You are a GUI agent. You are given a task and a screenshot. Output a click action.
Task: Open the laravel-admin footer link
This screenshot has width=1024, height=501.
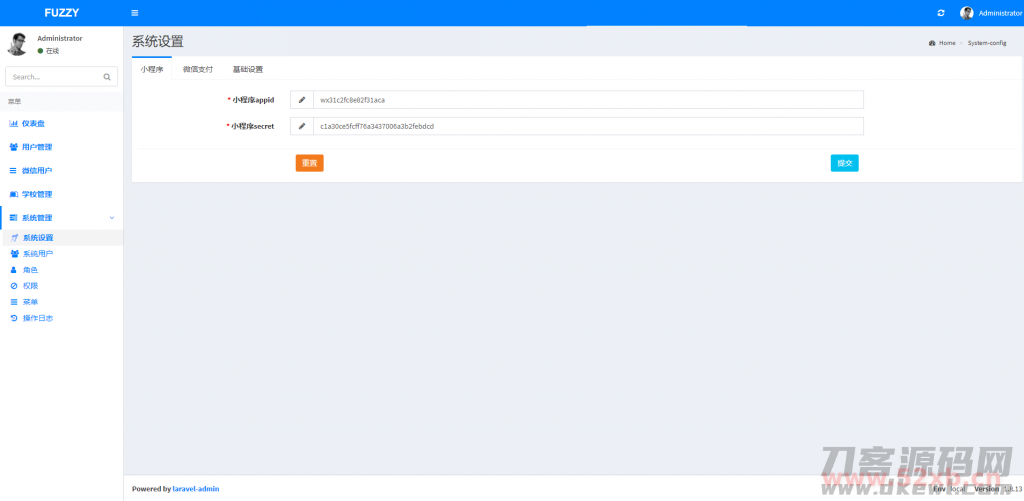(x=196, y=489)
